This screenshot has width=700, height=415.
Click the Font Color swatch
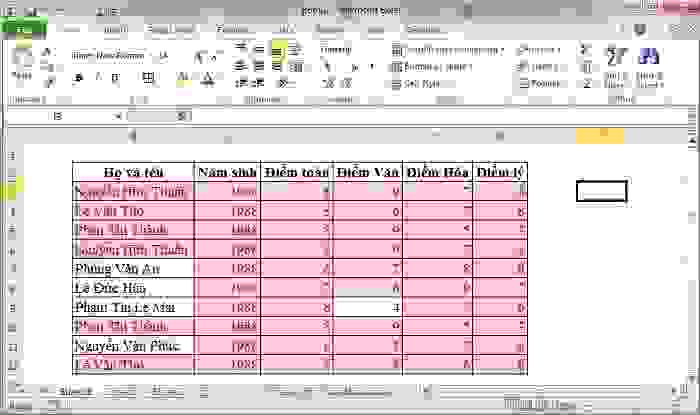pos(207,80)
